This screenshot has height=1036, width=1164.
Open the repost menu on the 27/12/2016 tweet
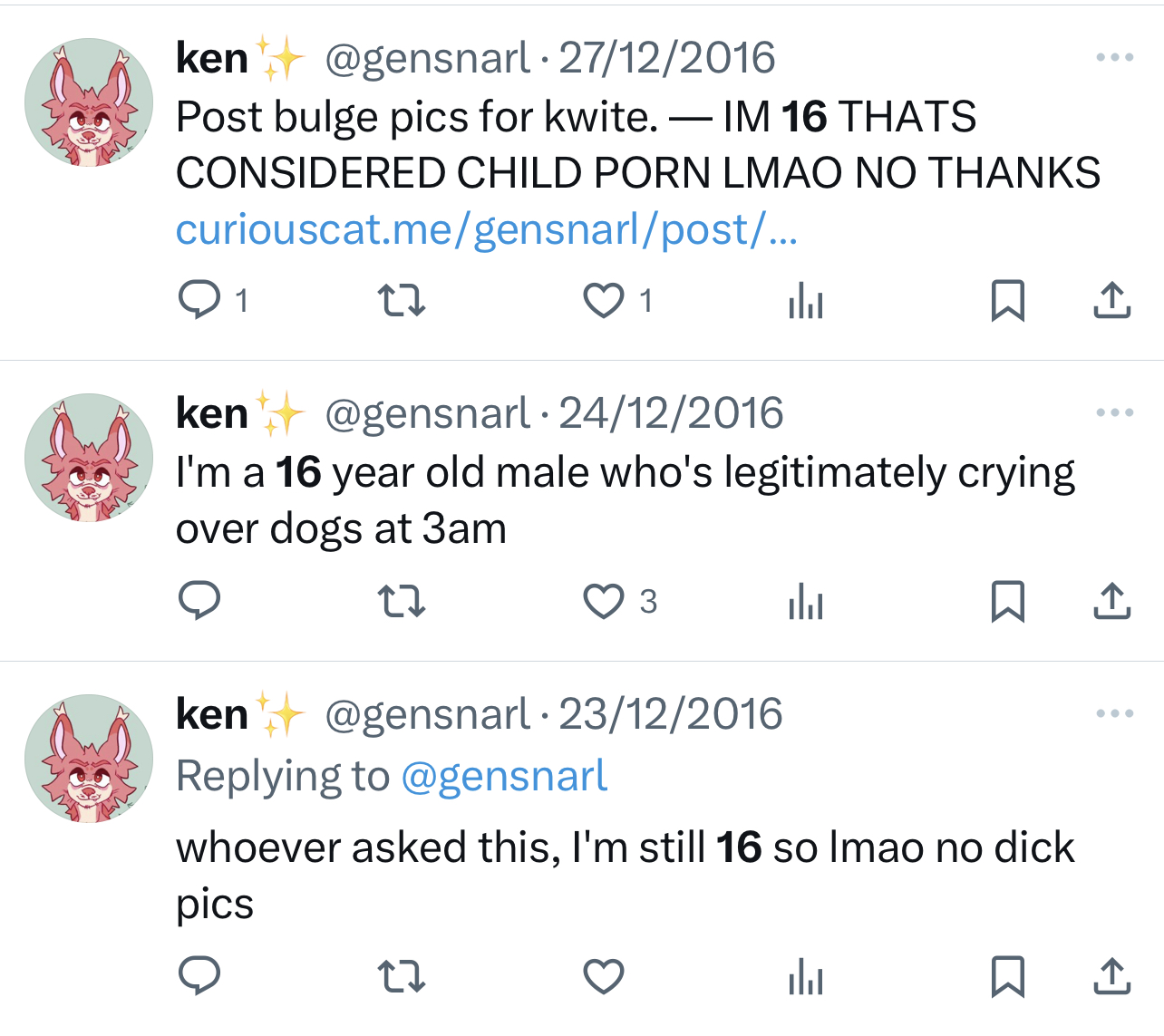tap(401, 300)
